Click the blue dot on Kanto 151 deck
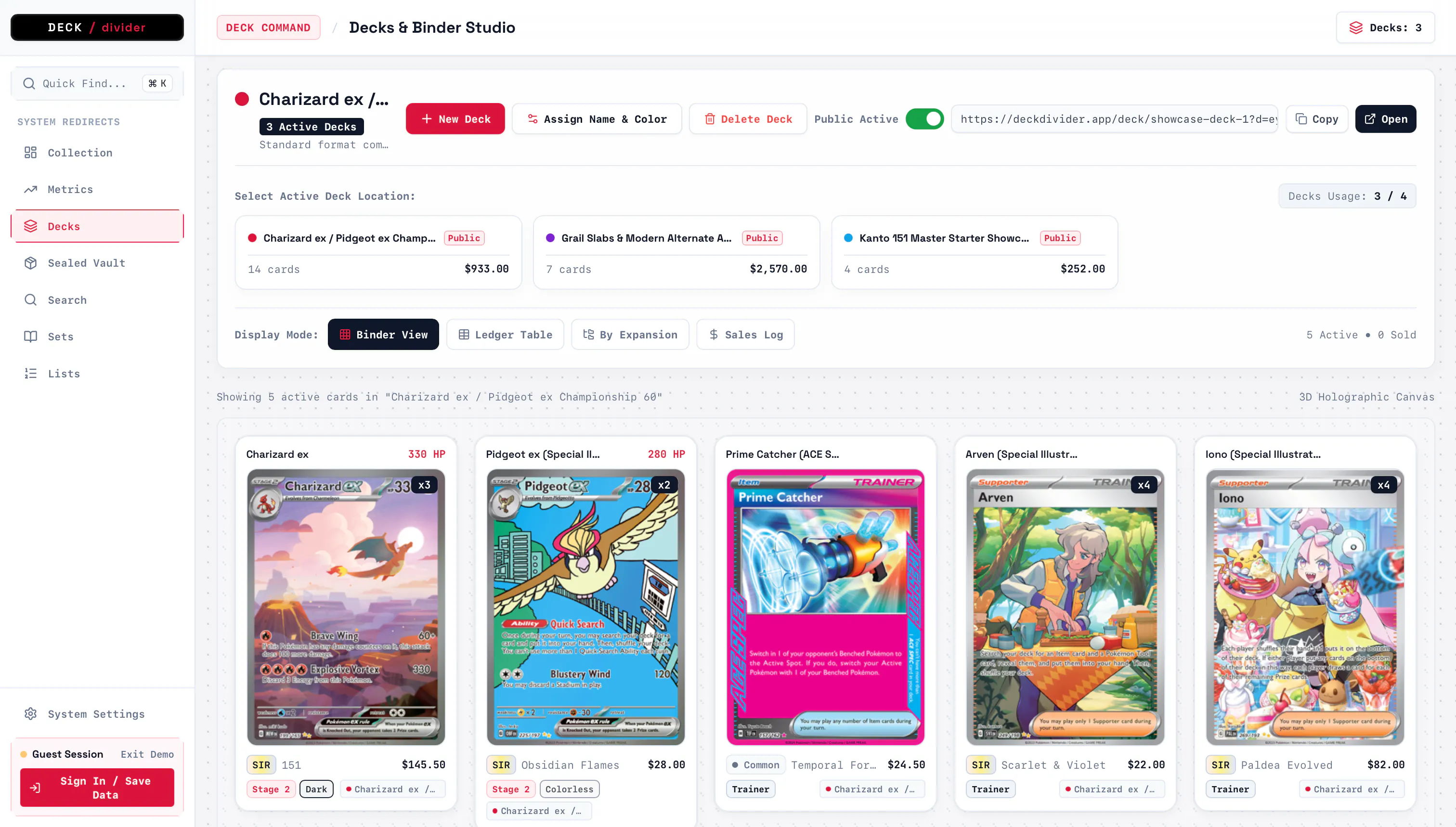The height and width of the screenshot is (827, 1456). click(848, 238)
